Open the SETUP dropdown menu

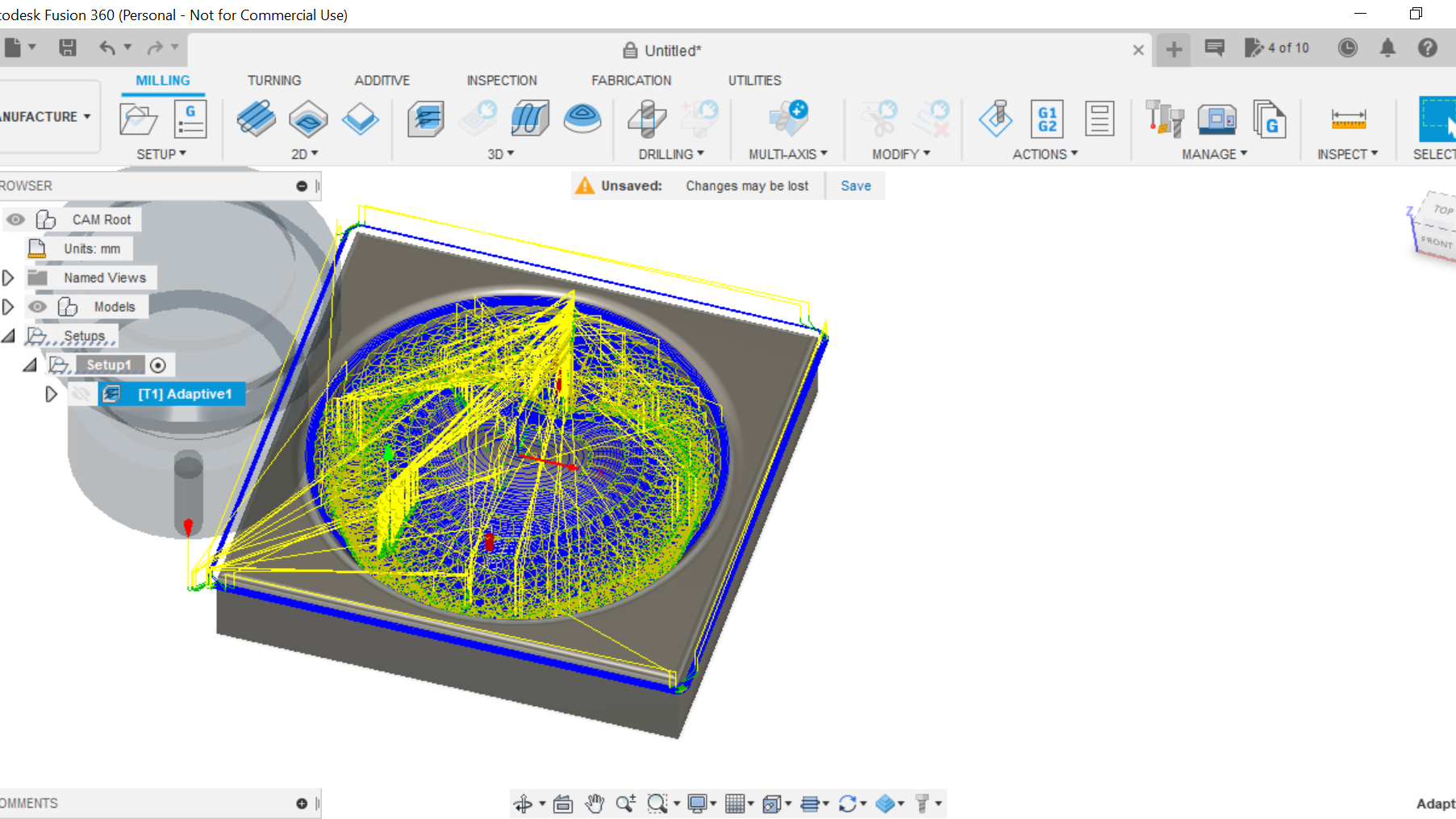click(x=161, y=154)
